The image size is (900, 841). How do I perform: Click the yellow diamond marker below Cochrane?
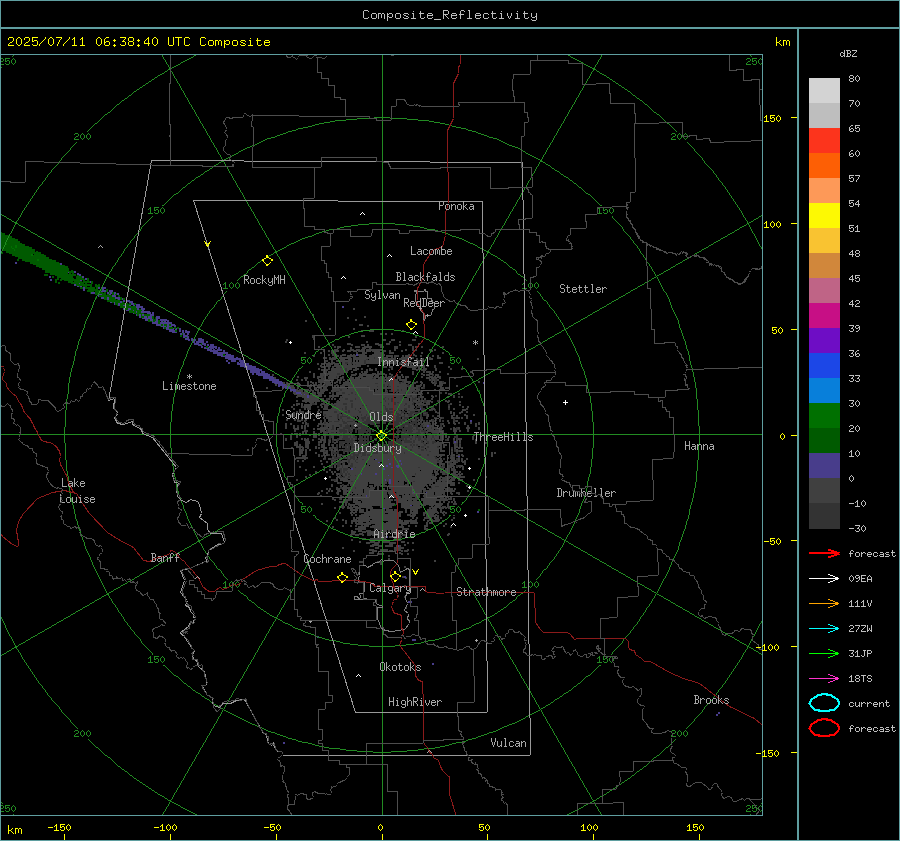(x=343, y=577)
